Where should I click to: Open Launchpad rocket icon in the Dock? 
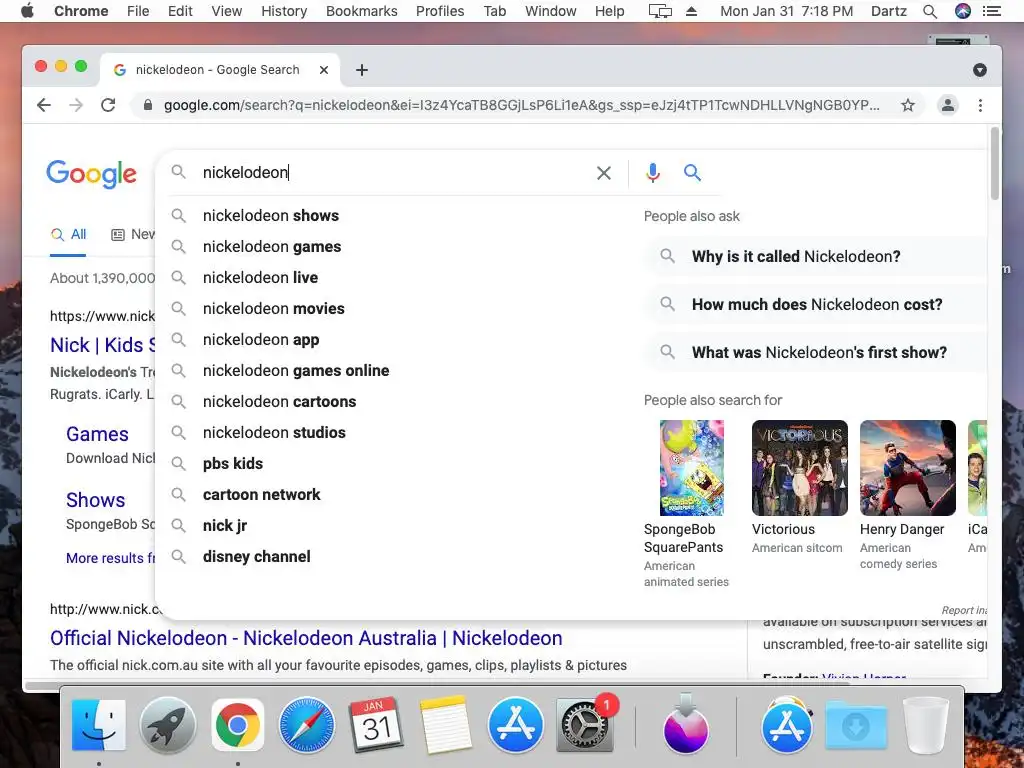click(x=168, y=725)
